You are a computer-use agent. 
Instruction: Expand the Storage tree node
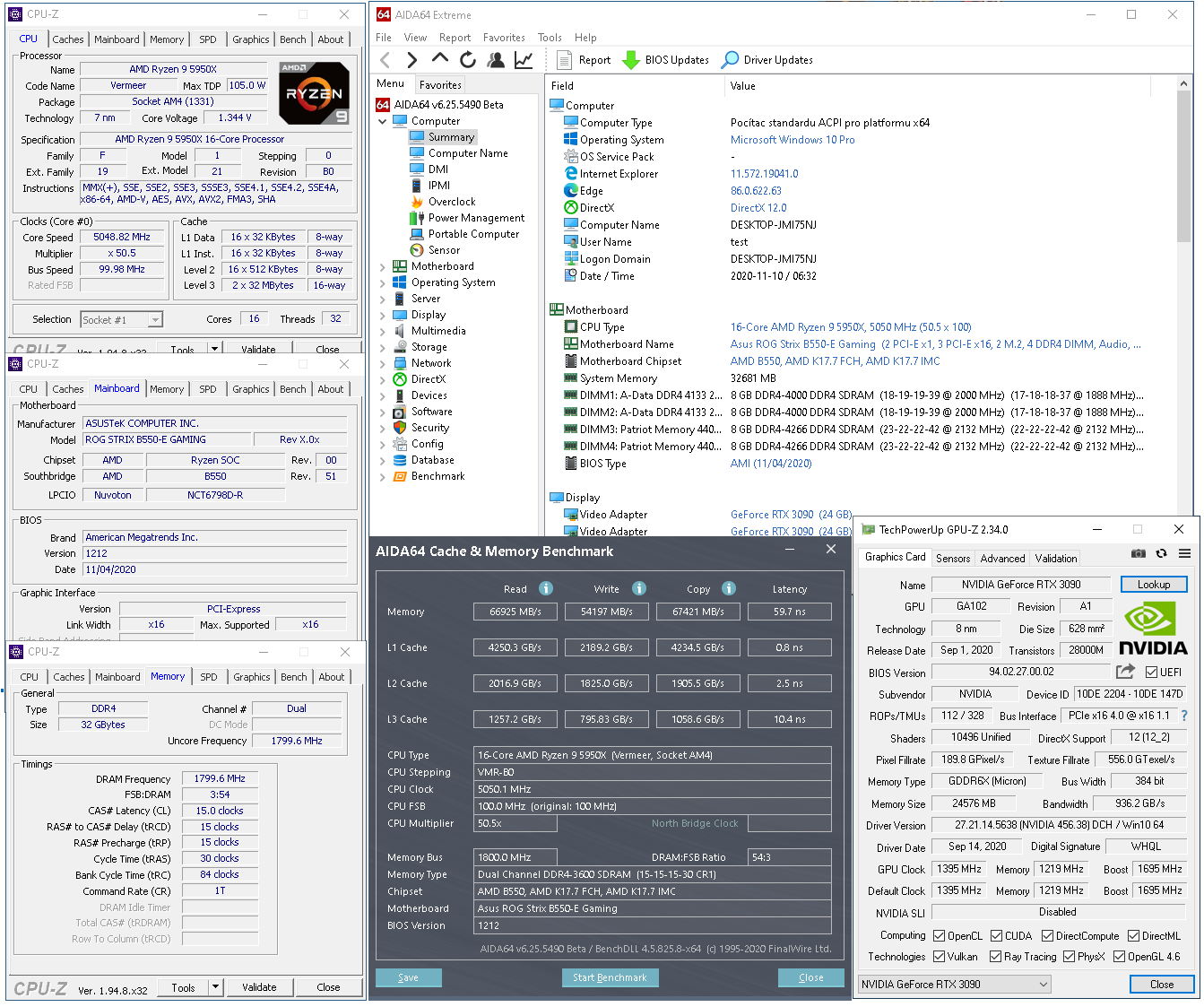click(383, 347)
